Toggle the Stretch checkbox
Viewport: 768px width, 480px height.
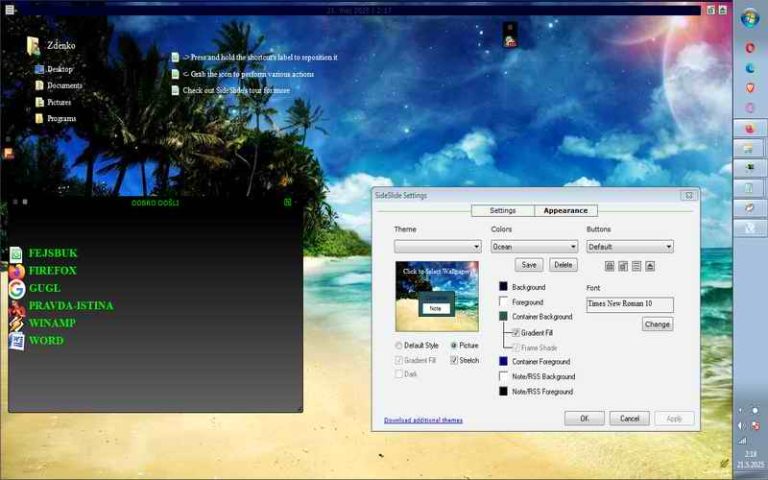coord(454,360)
